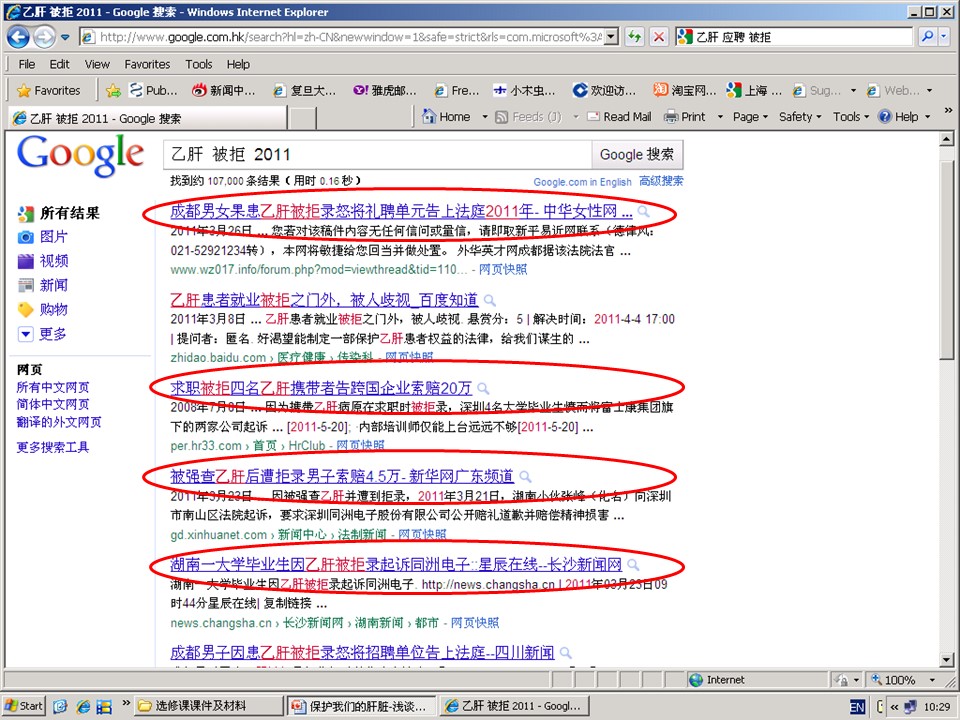Click the Google 搜索 button
Viewport: 960px width, 720px height.
(x=637, y=155)
